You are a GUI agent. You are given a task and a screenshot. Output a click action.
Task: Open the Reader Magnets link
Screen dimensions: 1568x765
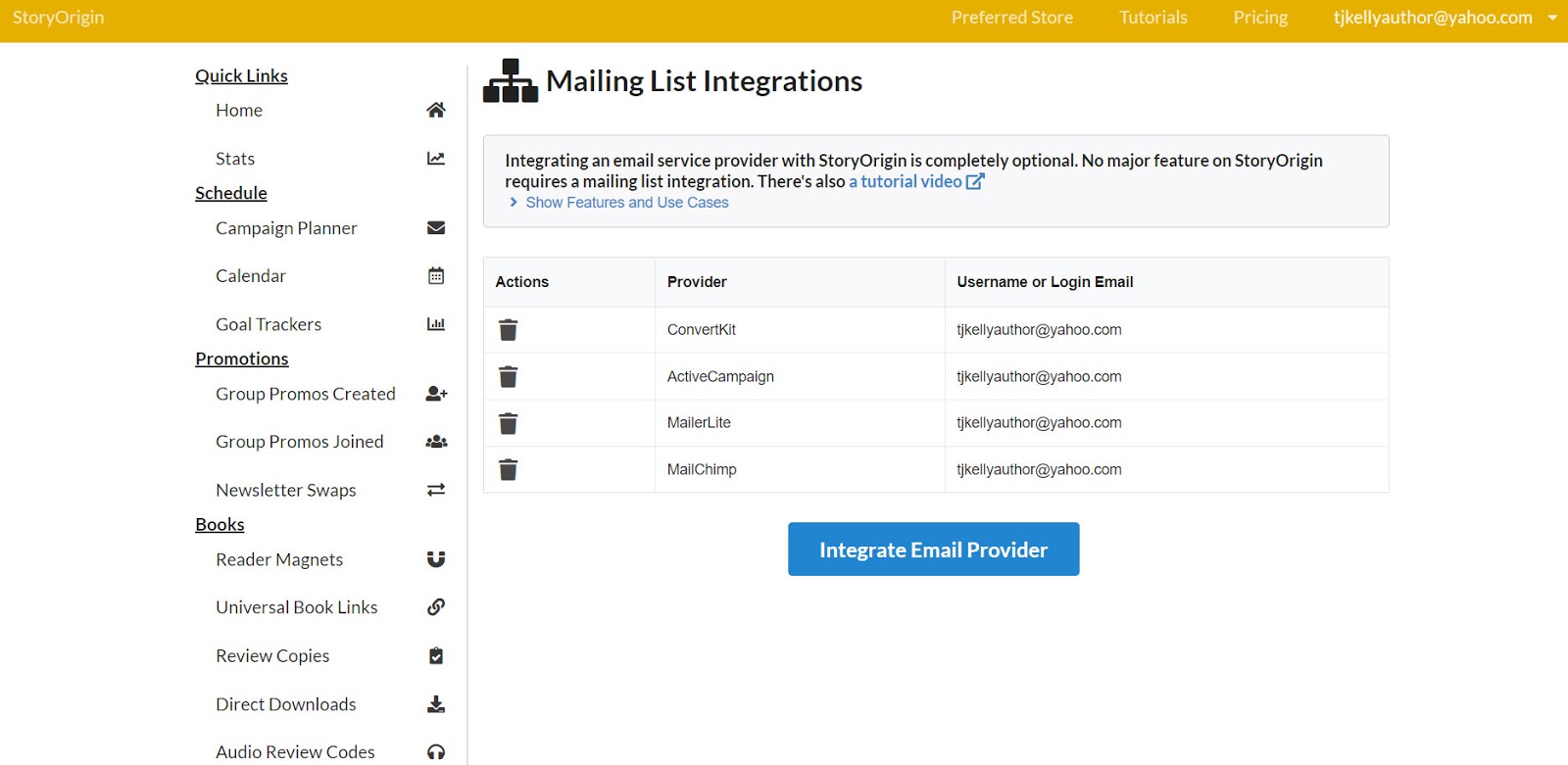279,559
